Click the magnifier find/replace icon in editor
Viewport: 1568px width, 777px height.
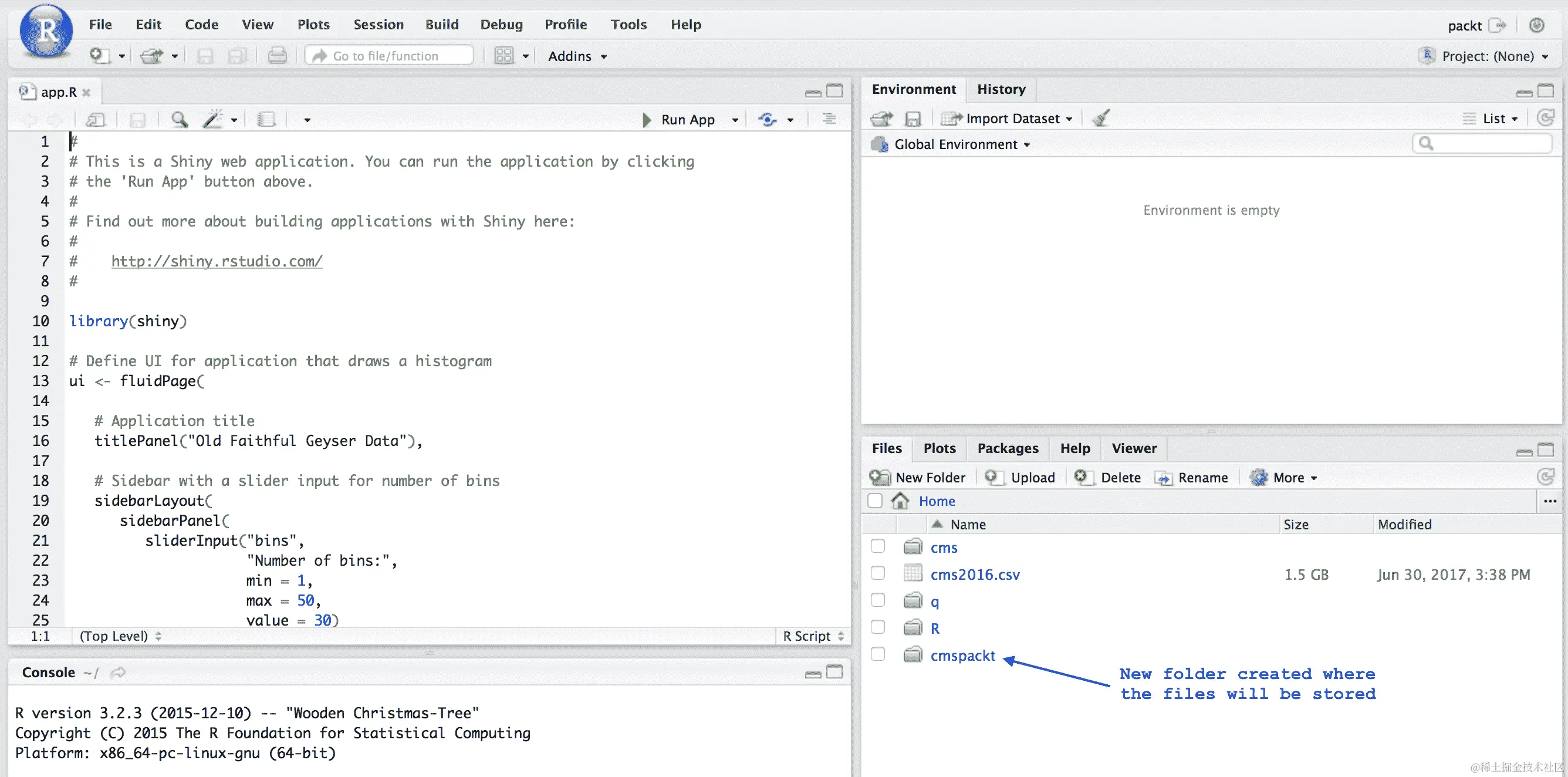(179, 119)
